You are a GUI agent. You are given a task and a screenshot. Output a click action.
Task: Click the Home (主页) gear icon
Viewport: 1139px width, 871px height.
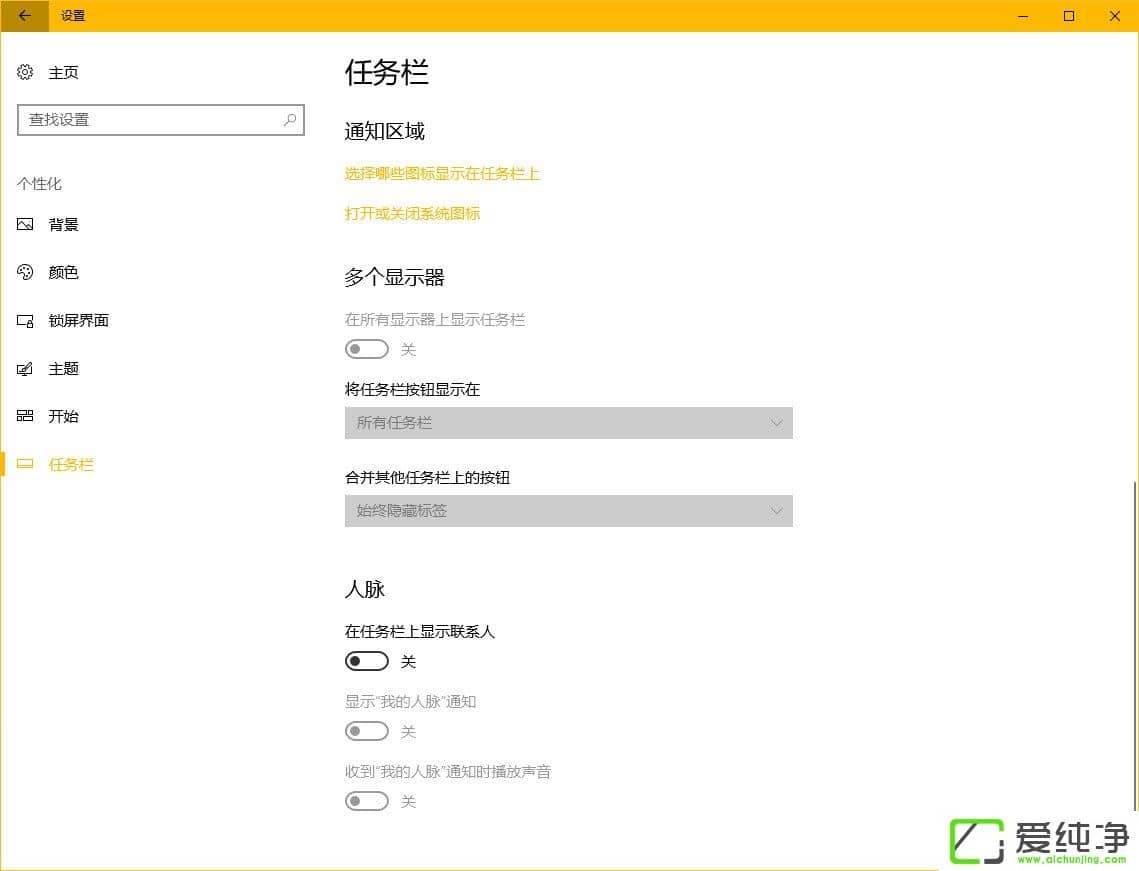[x=24, y=72]
